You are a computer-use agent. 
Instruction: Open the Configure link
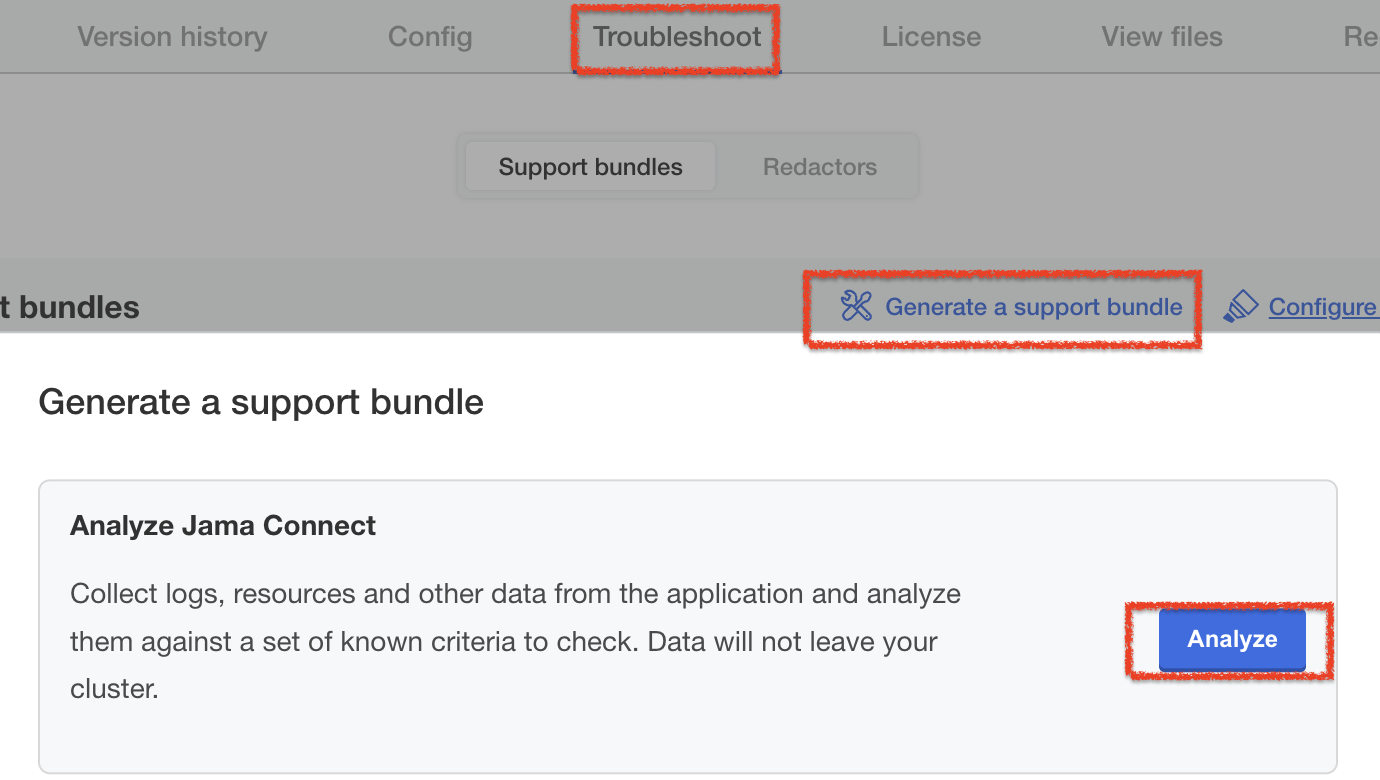click(1324, 307)
